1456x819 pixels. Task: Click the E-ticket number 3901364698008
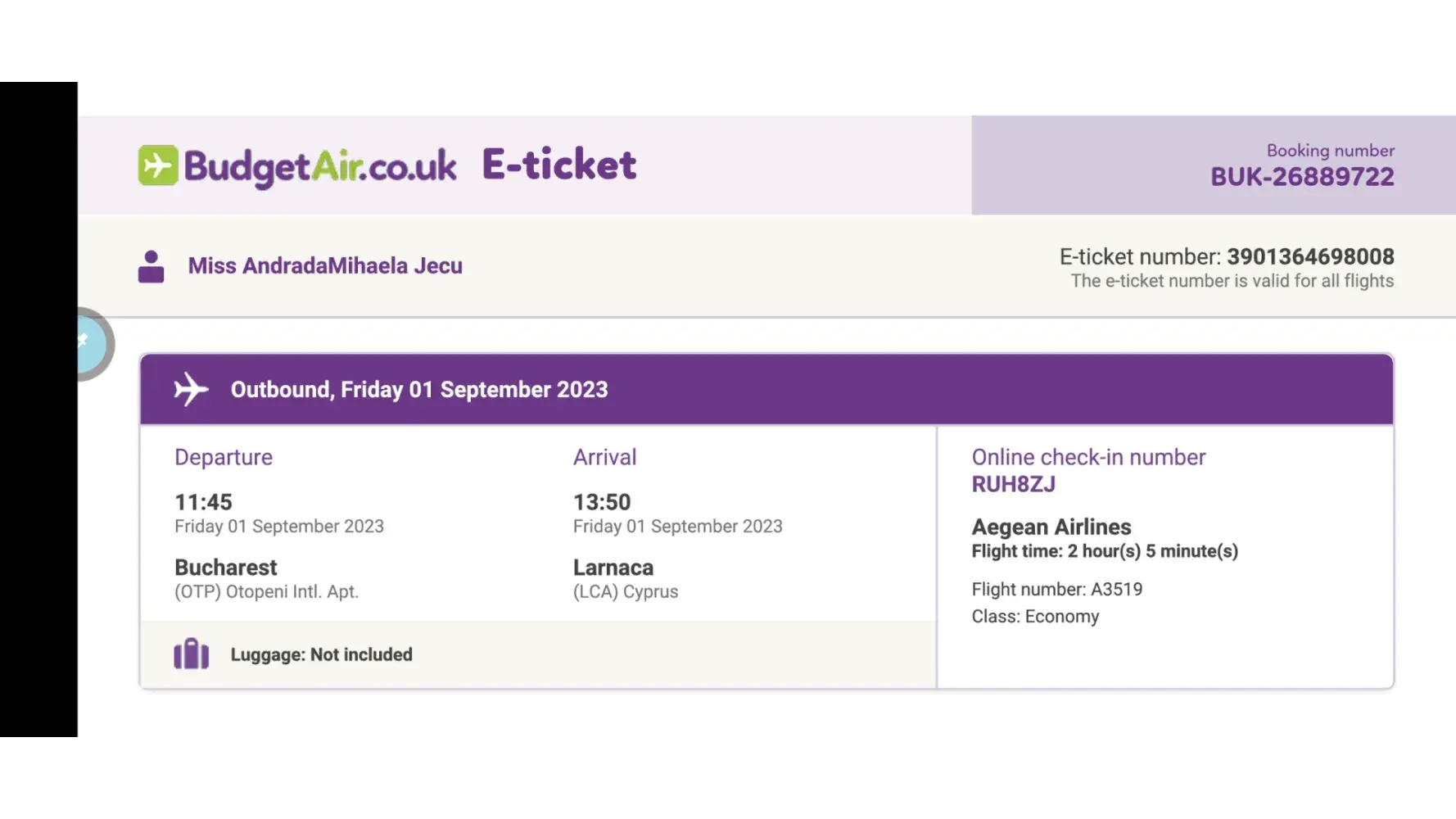pyautogui.click(x=1309, y=256)
